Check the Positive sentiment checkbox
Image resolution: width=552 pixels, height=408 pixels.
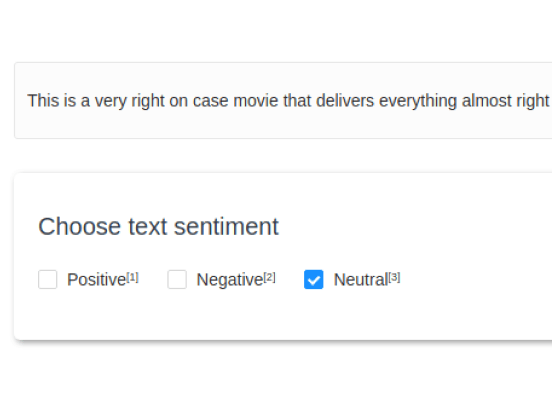(x=48, y=280)
